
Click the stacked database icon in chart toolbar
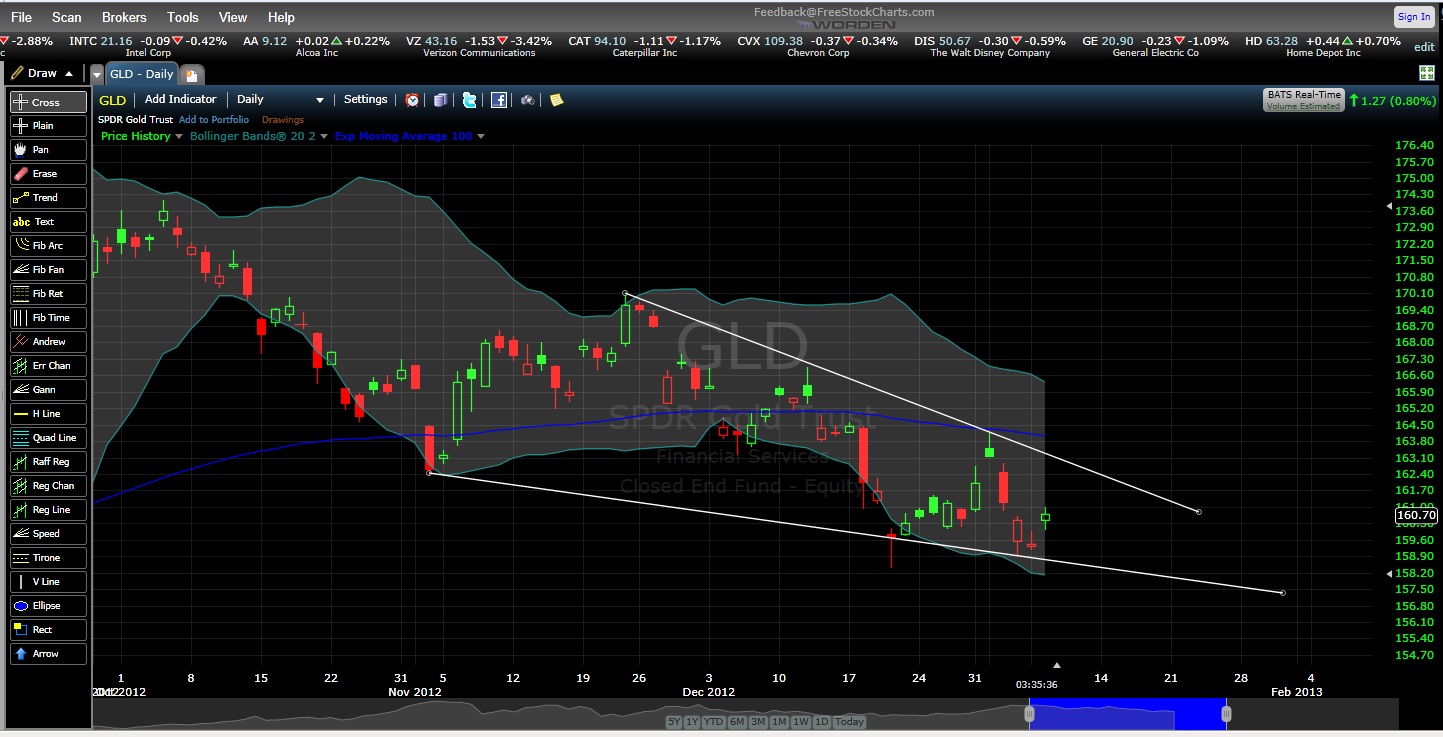[x=441, y=100]
